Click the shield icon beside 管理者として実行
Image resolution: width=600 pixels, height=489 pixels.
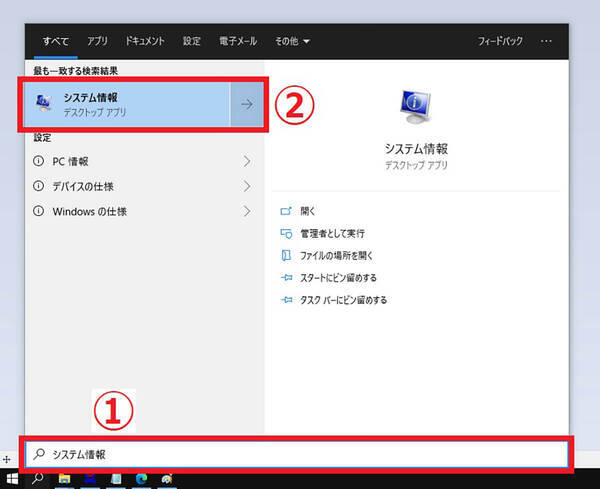pos(286,233)
